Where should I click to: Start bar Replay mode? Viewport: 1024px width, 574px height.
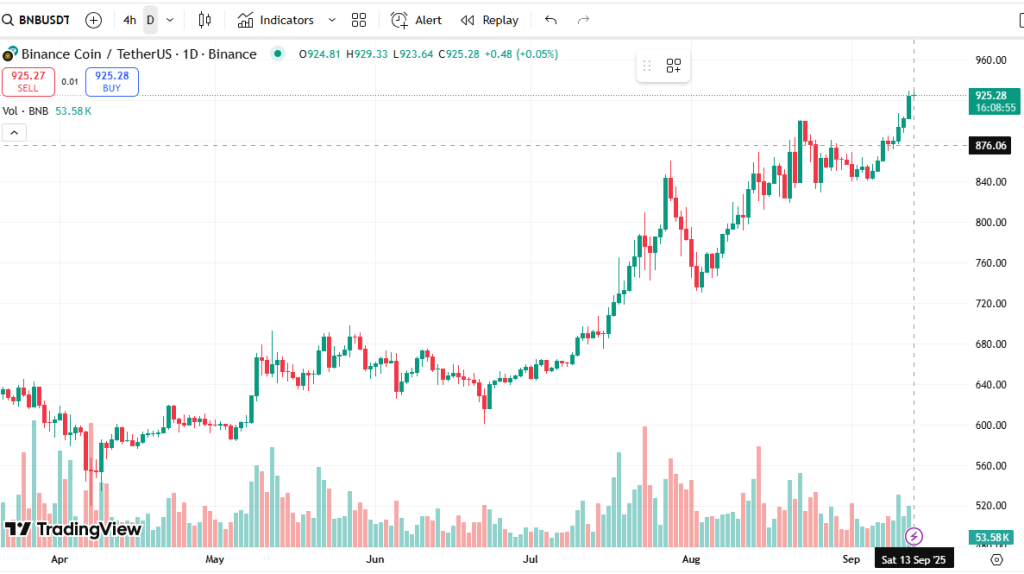coord(489,20)
